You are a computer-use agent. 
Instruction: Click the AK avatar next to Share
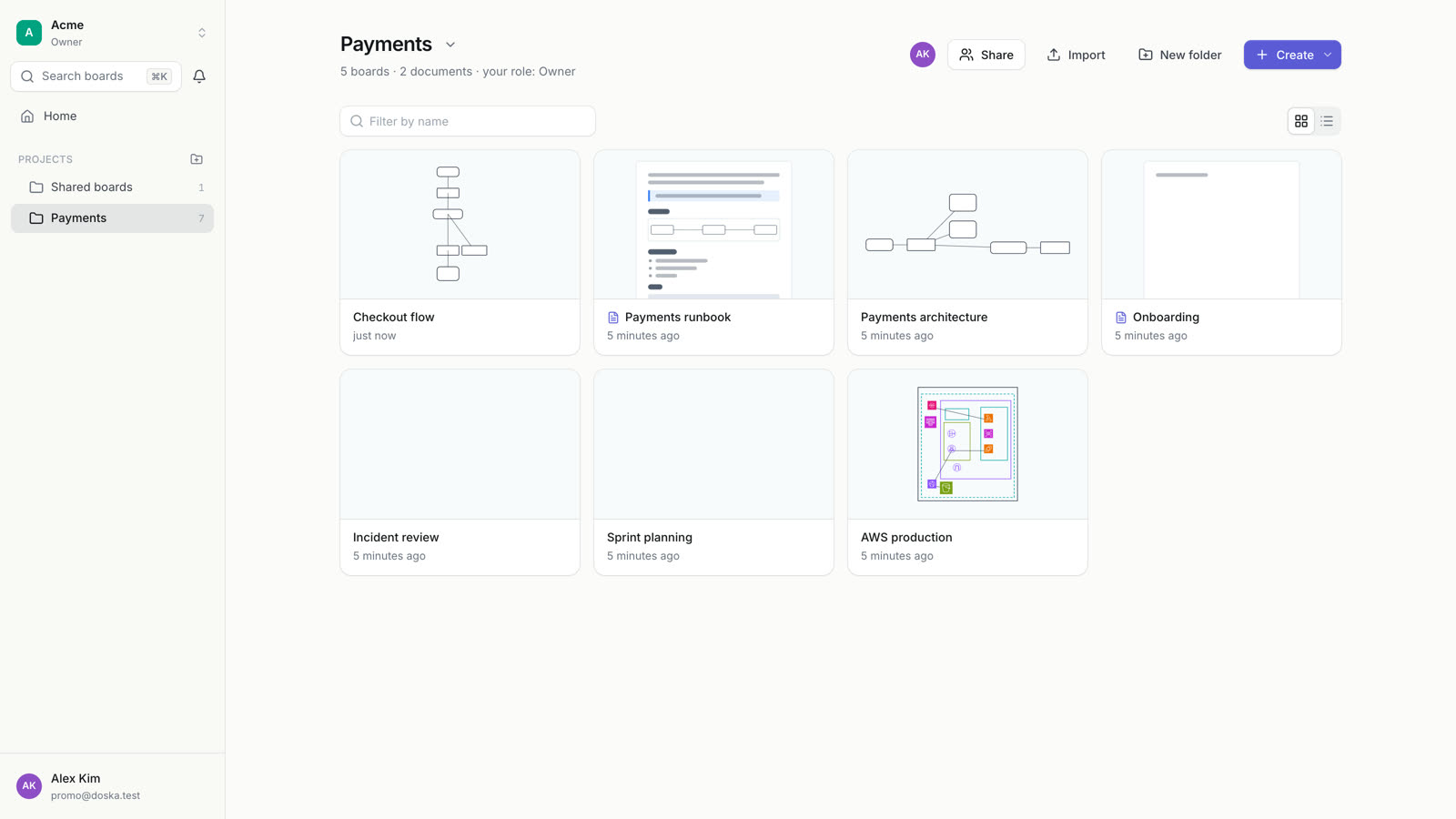click(923, 55)
